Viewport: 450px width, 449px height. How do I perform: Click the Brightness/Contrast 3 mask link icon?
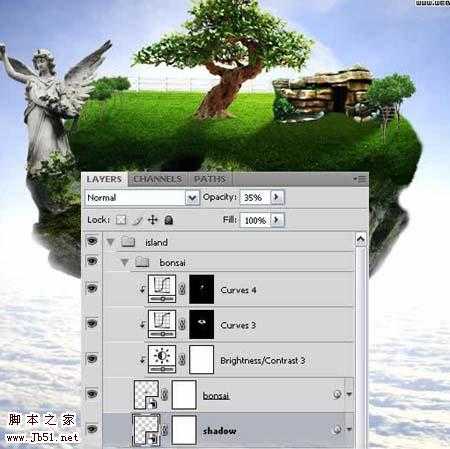tap(182, 359)
